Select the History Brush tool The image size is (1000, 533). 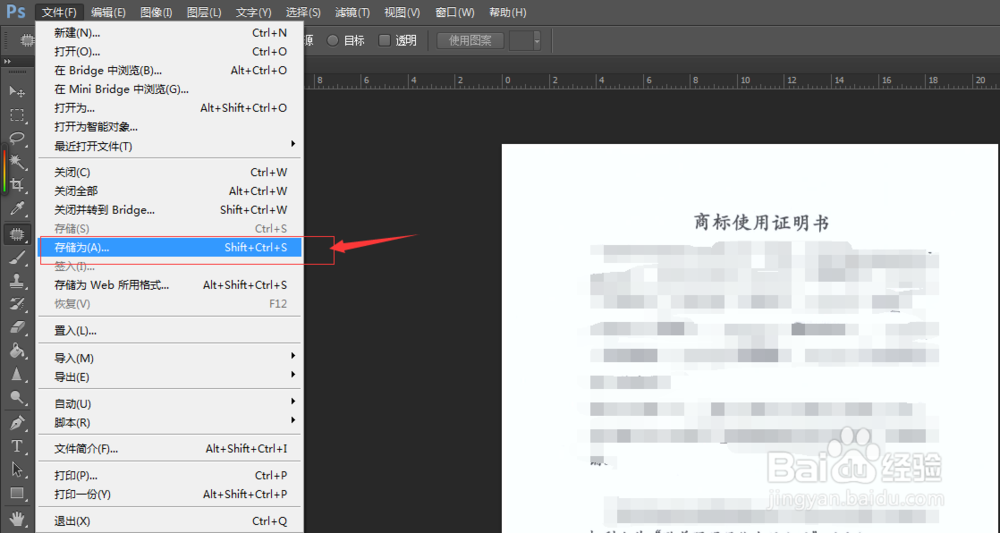tap(17, 304)
